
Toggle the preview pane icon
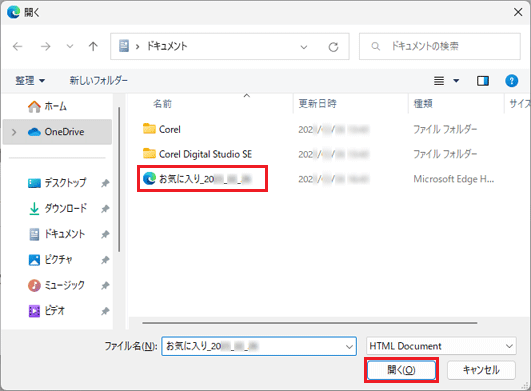(483, 81)
